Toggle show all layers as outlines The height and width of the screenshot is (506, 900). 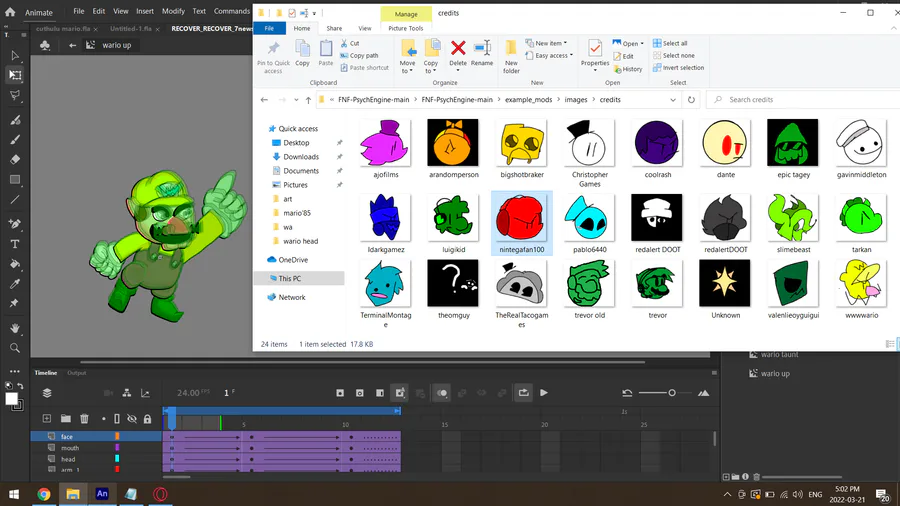coord(117,419)
